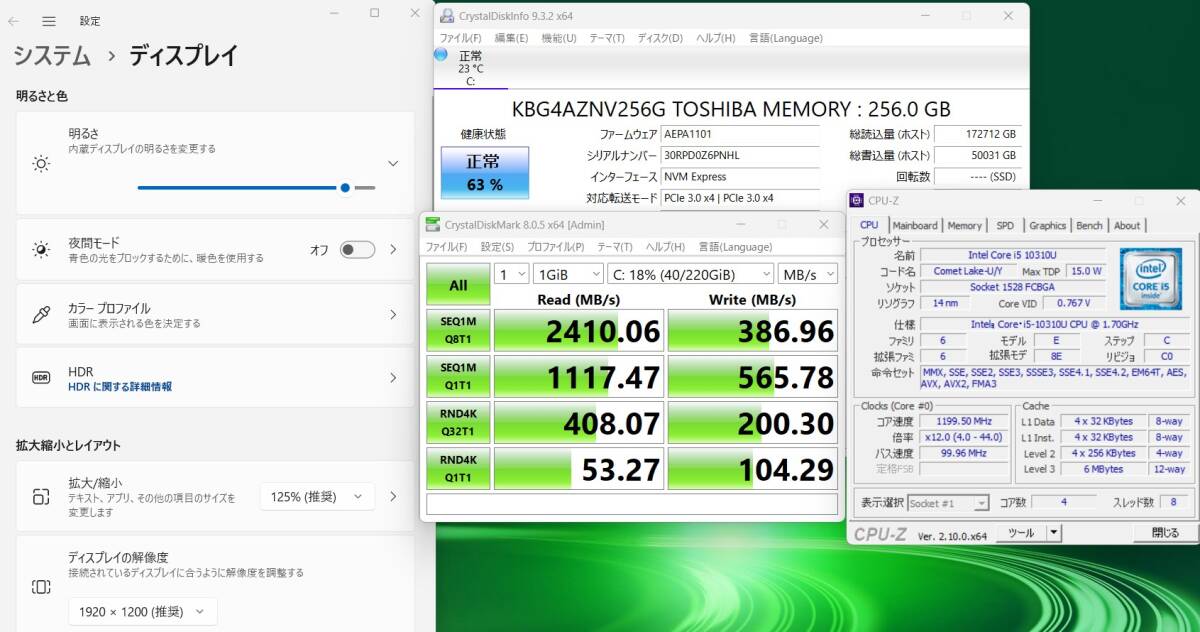
Task: Run the SEQ1M Q1T1 test
Action: 458,376
